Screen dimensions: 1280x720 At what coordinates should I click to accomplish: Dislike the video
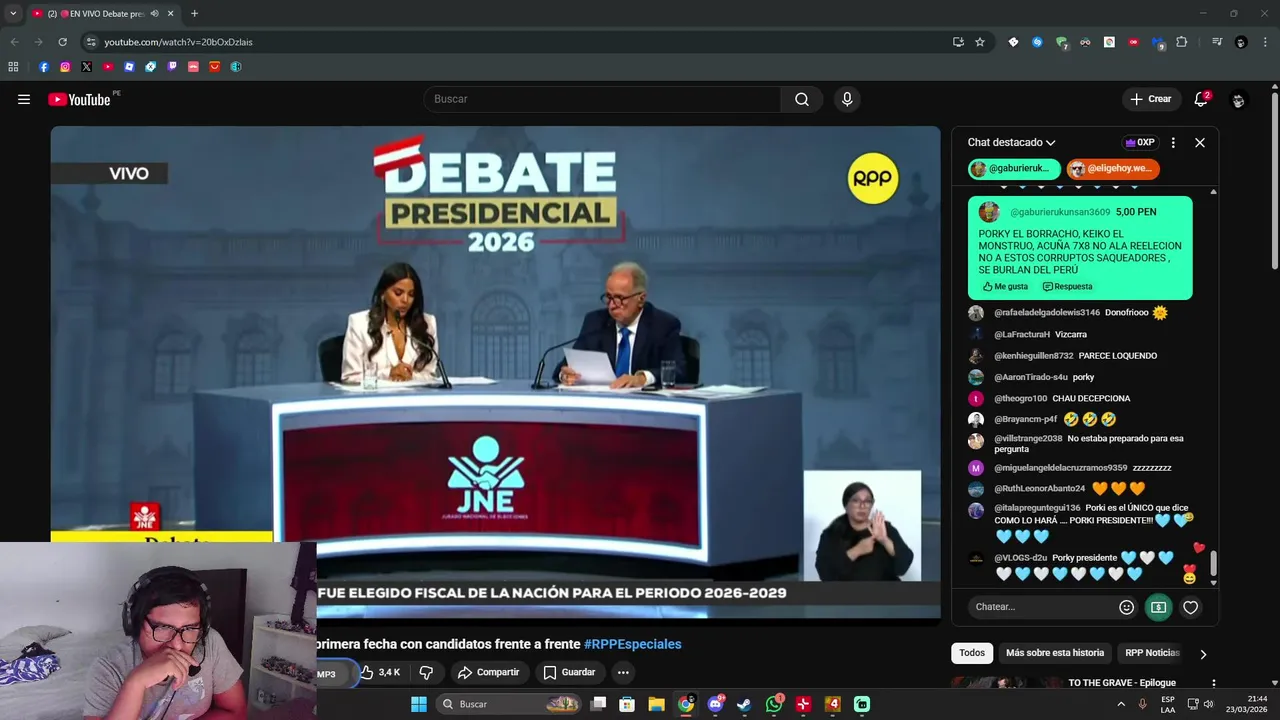coord(426,672)
